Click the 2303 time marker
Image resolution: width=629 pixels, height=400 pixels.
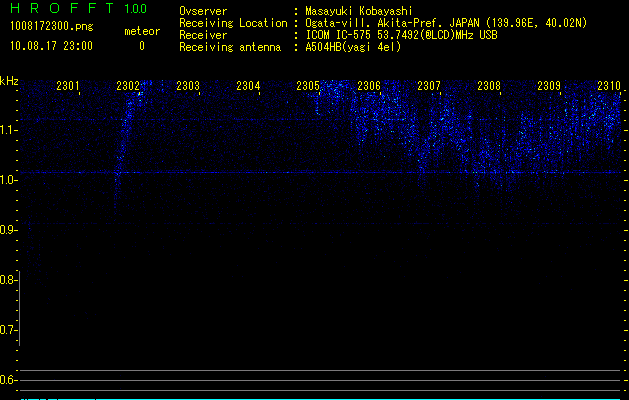coord(188,86)
